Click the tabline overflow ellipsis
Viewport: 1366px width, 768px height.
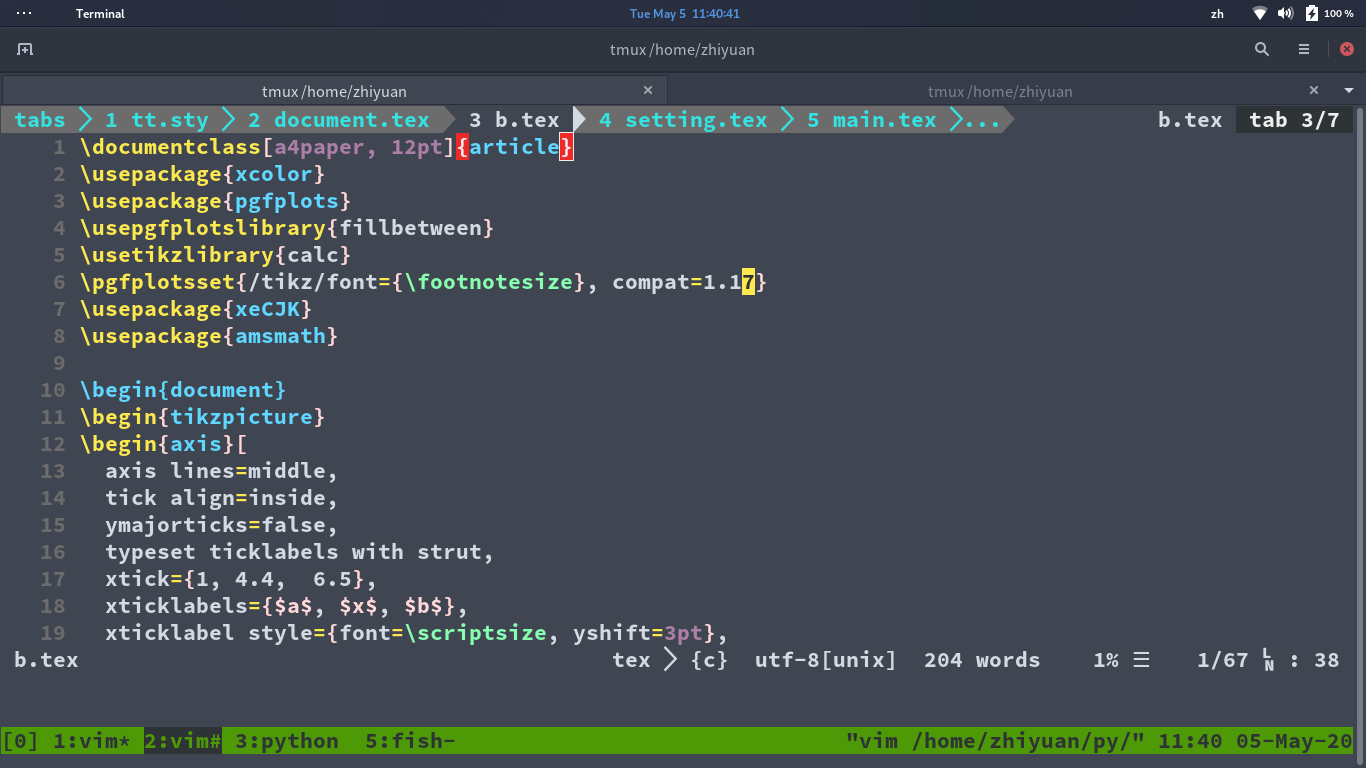point(981,120)
